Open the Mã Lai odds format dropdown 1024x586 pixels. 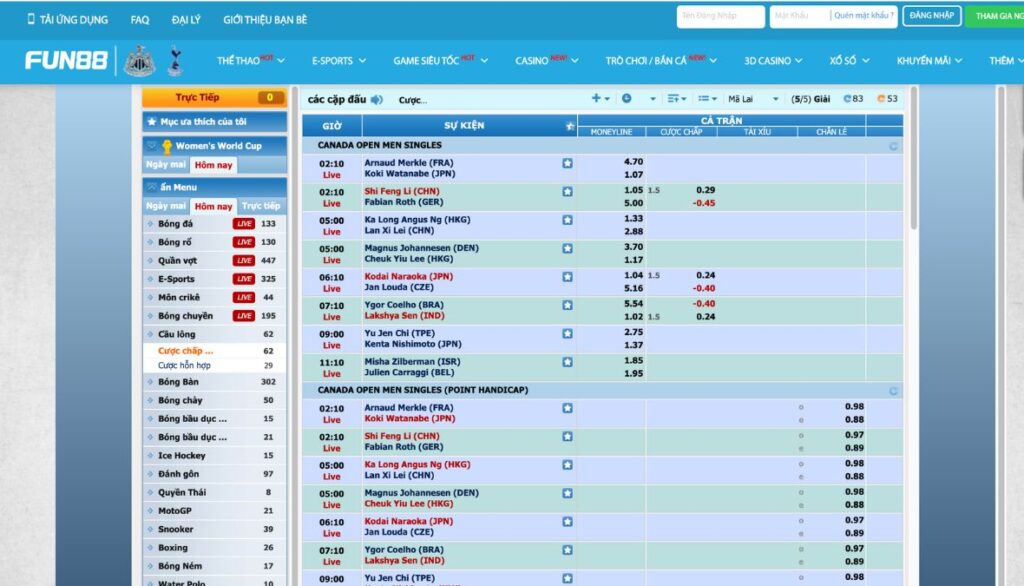tap(753, 99)
